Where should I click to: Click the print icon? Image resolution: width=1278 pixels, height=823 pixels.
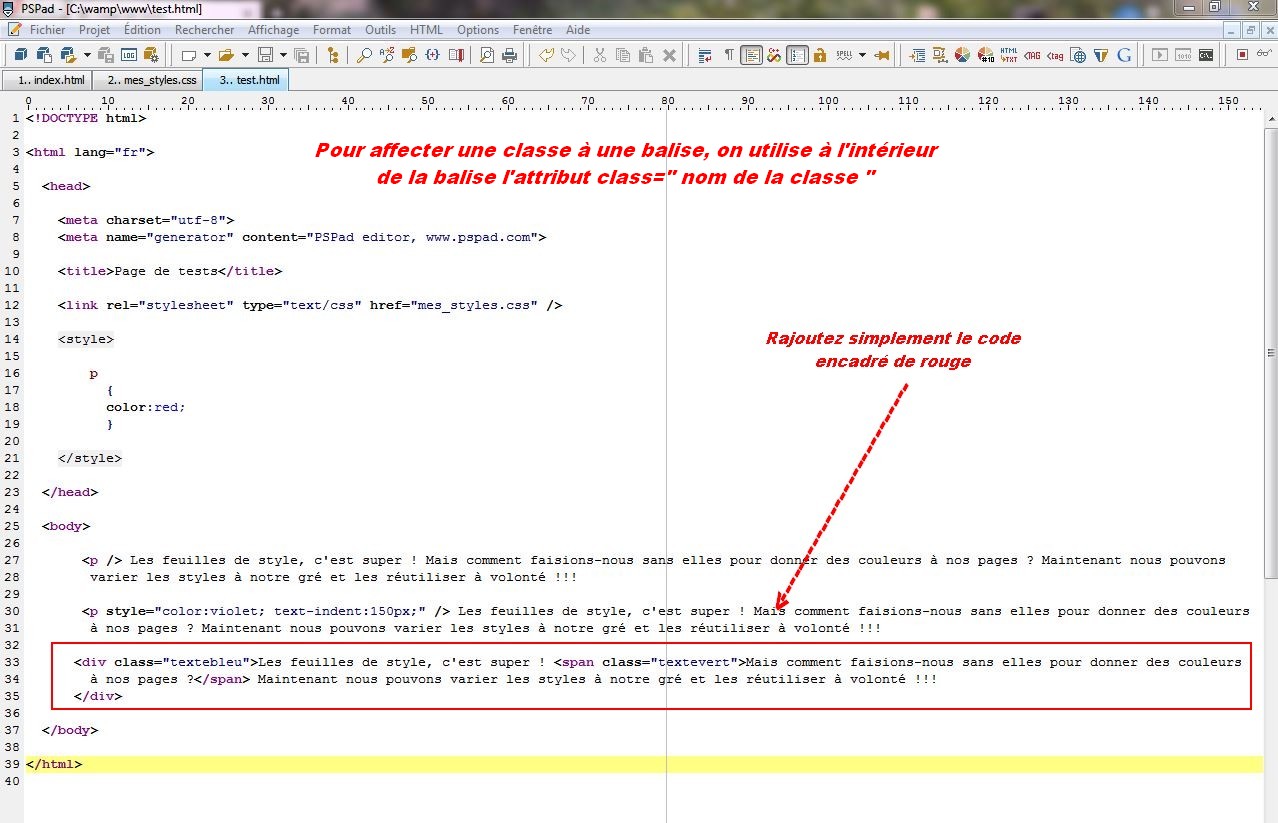pos(510,55)
